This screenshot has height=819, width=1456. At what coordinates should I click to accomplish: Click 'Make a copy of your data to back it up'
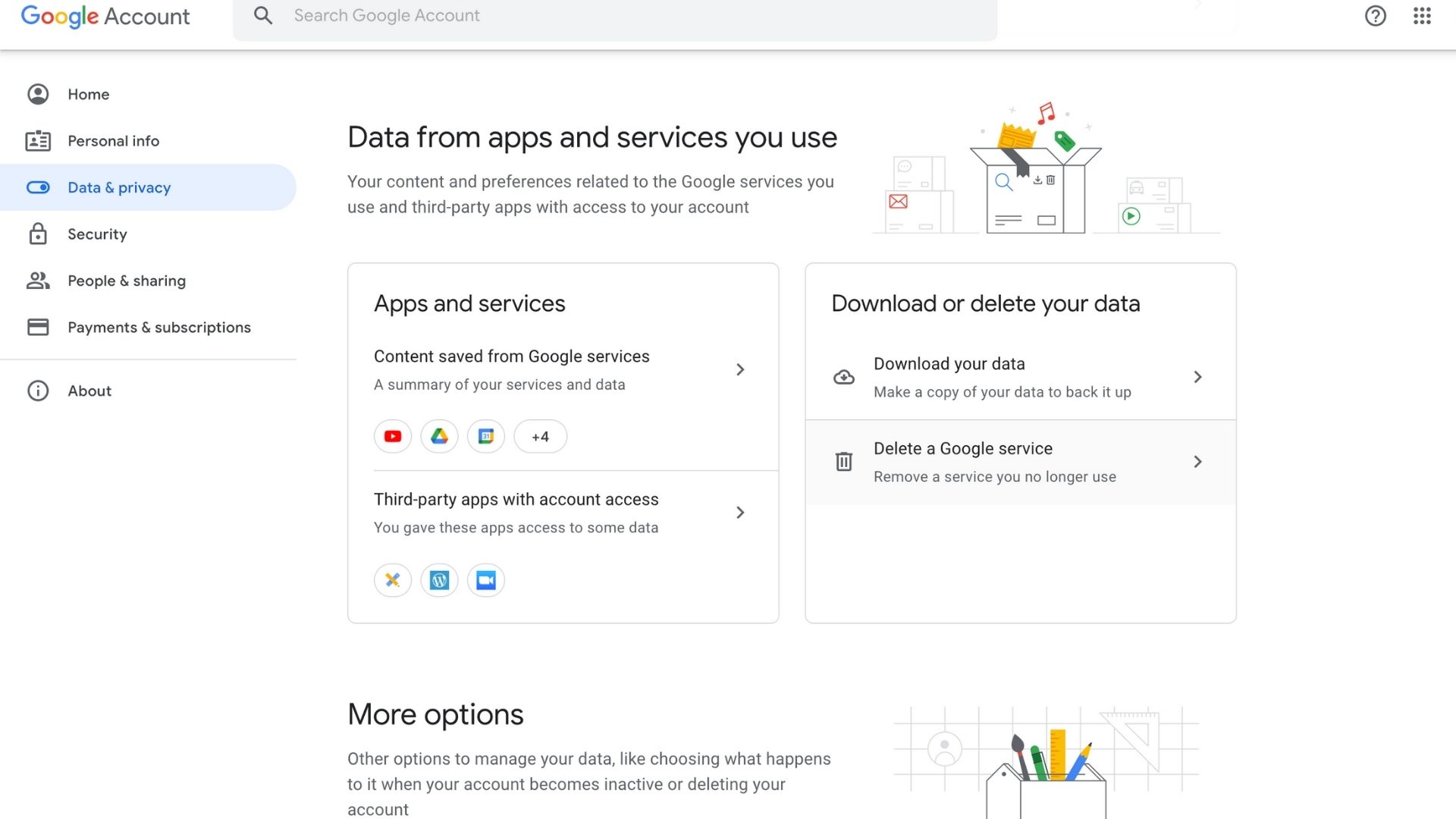[1003, 392]
